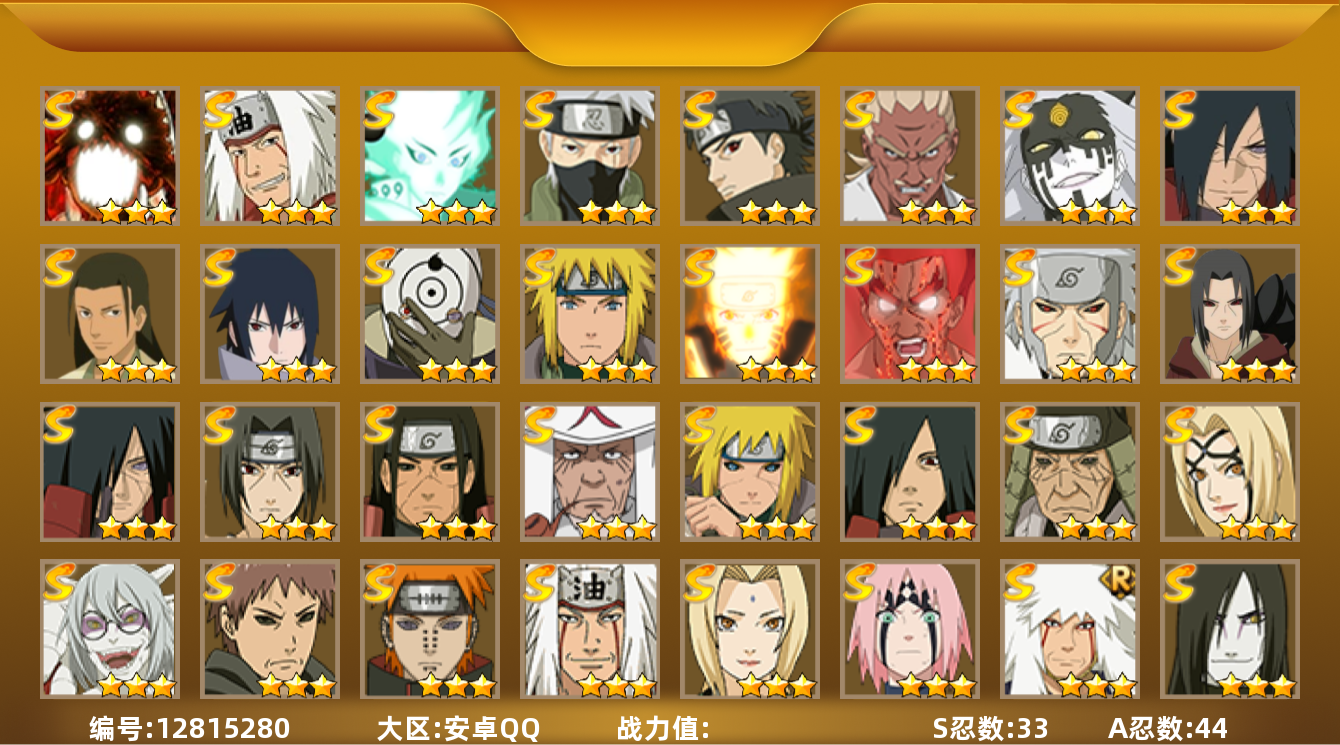
Task: Choose the pink-haired Sakura portrait
Action: click(x=910, y=629)
